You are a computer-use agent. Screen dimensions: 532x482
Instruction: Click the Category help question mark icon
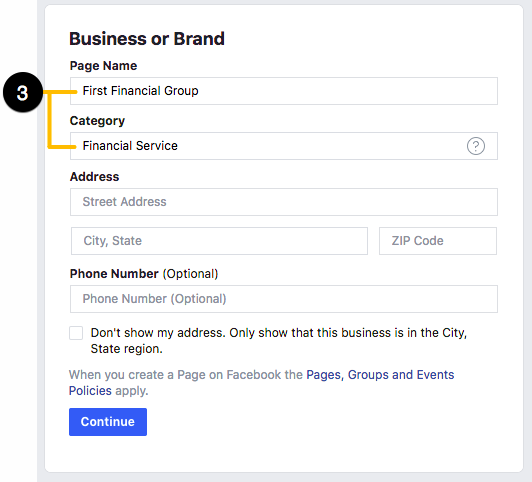point(476,146)
